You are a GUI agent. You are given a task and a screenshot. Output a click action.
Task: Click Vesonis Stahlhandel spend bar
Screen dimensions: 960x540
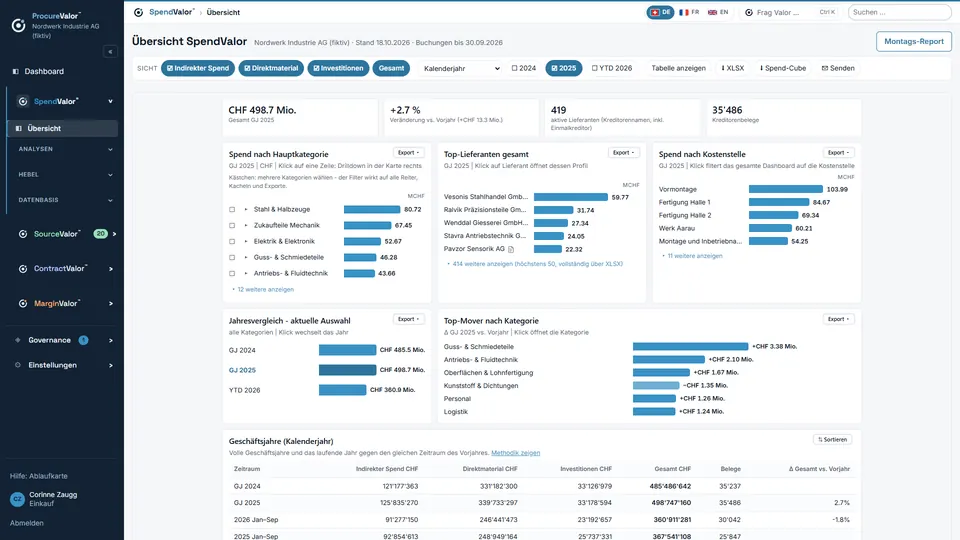click(x=571, y=197)
